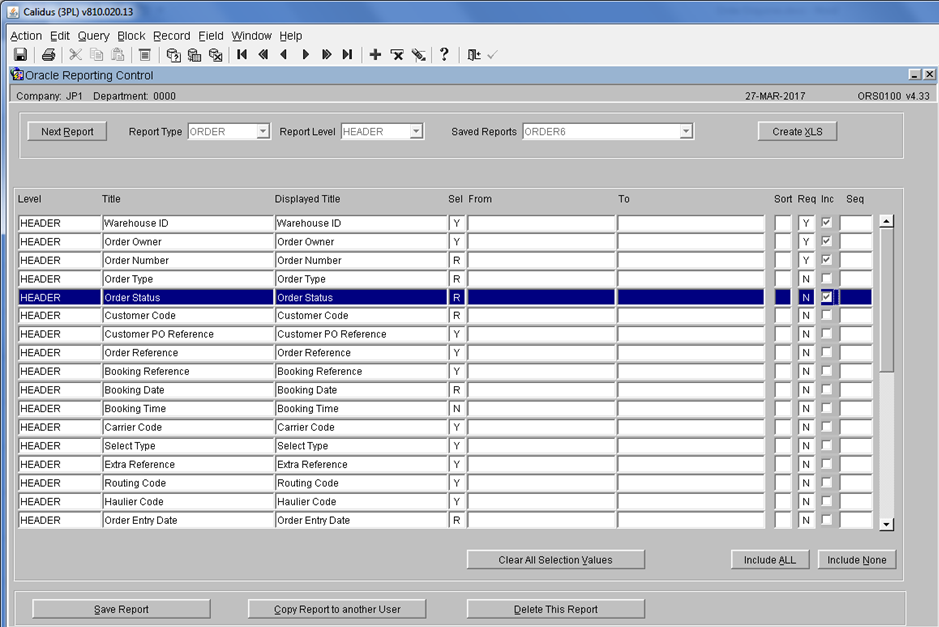
Task: Click the Paste clipboard icon
Action: click(x=118, y=55)
